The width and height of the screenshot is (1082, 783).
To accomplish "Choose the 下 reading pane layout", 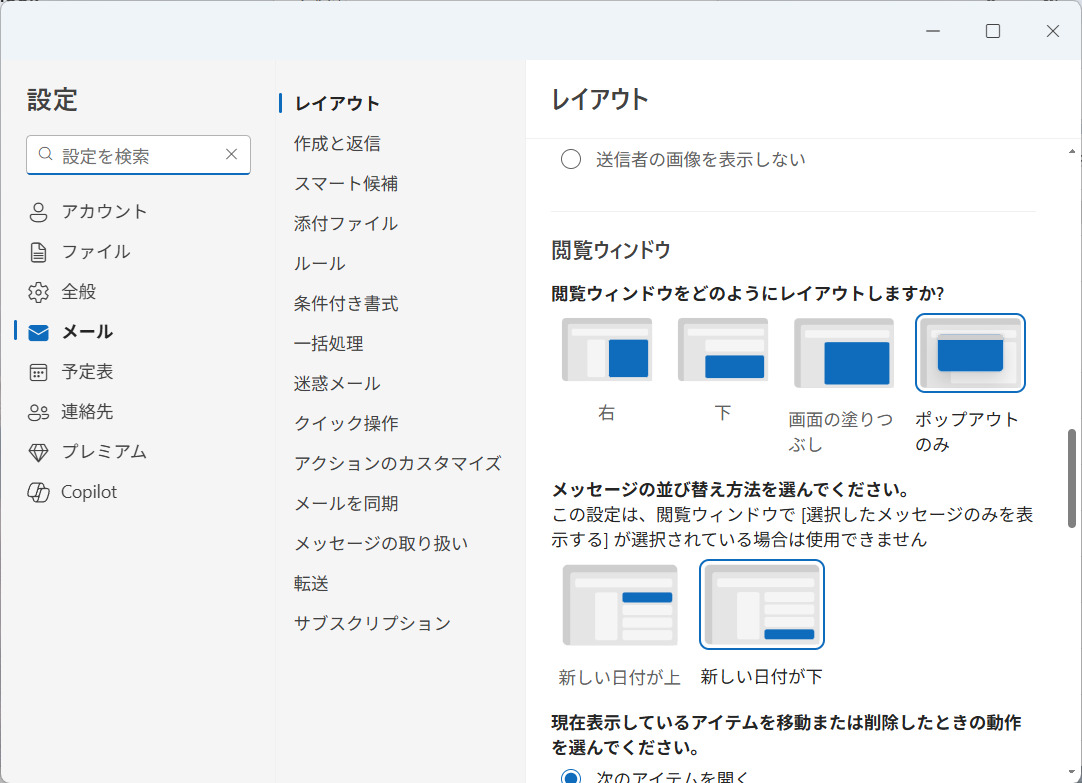I will pos(723,350).
